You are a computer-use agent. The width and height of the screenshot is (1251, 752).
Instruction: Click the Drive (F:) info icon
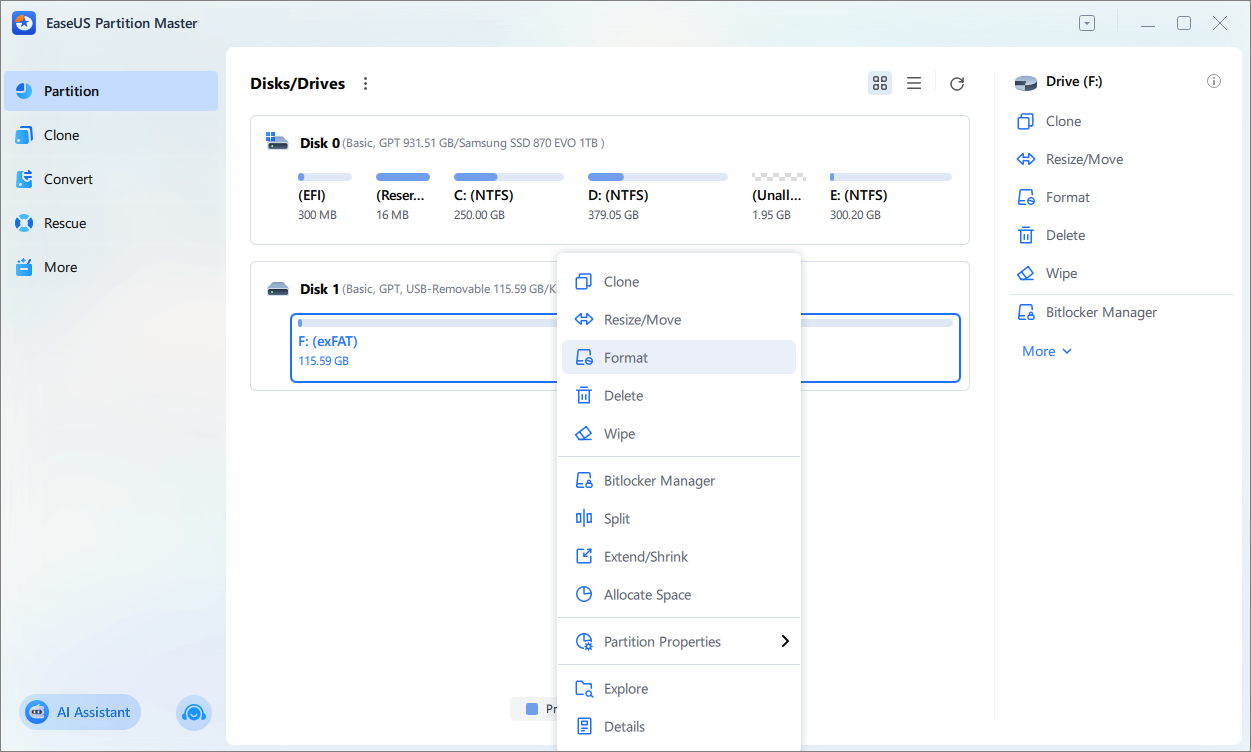tap(1214, 82)
